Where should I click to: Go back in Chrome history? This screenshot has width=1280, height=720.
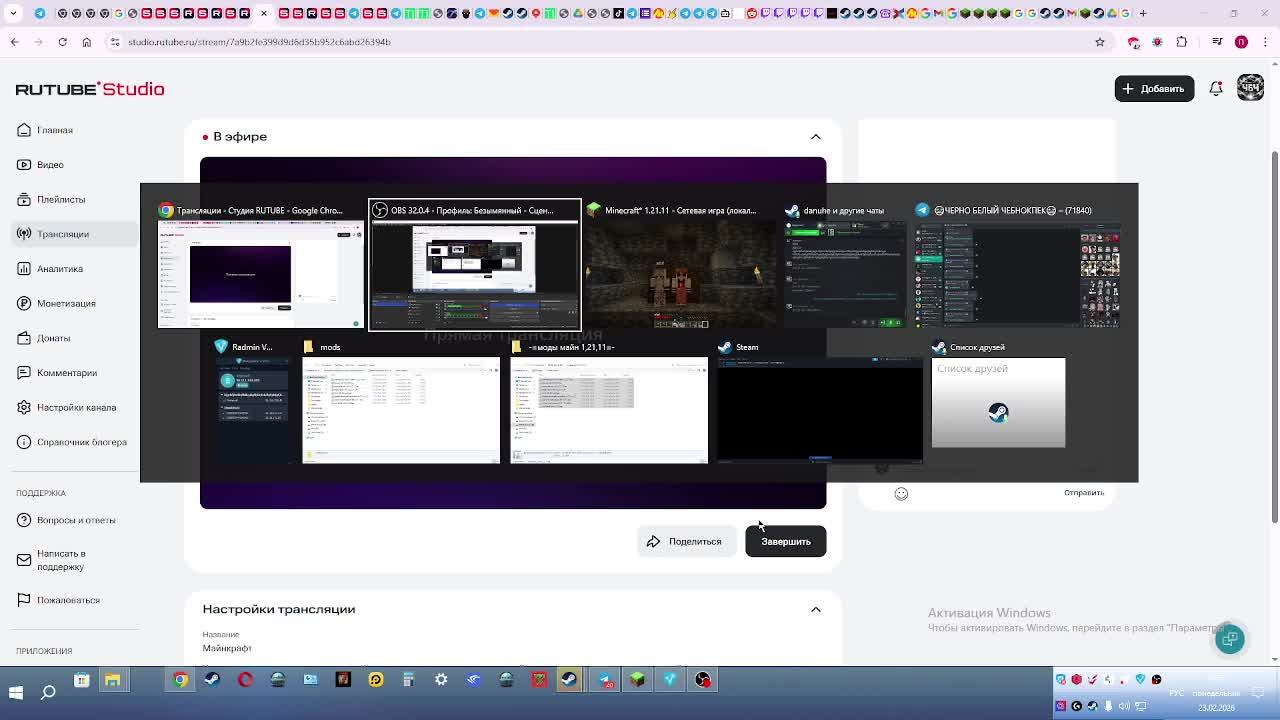(14, 42)
